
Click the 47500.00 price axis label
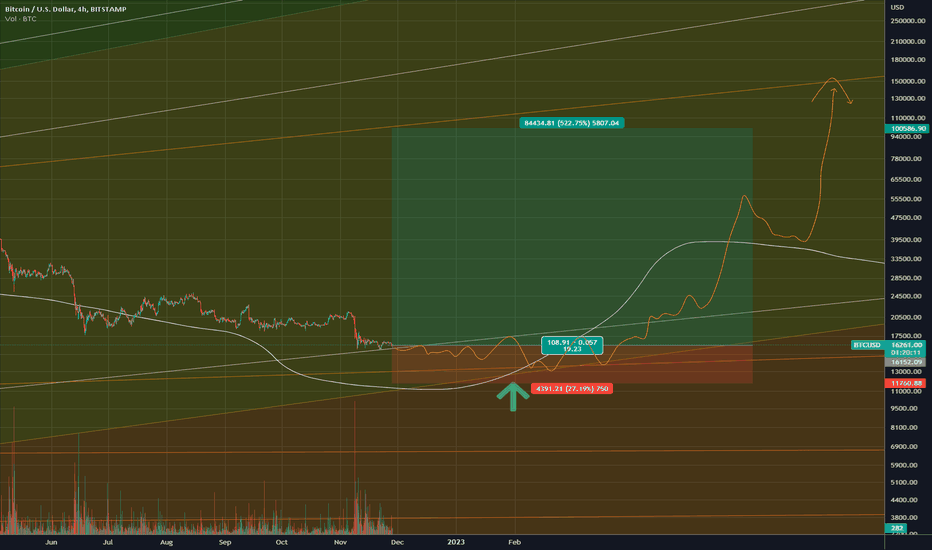(908, 218)
